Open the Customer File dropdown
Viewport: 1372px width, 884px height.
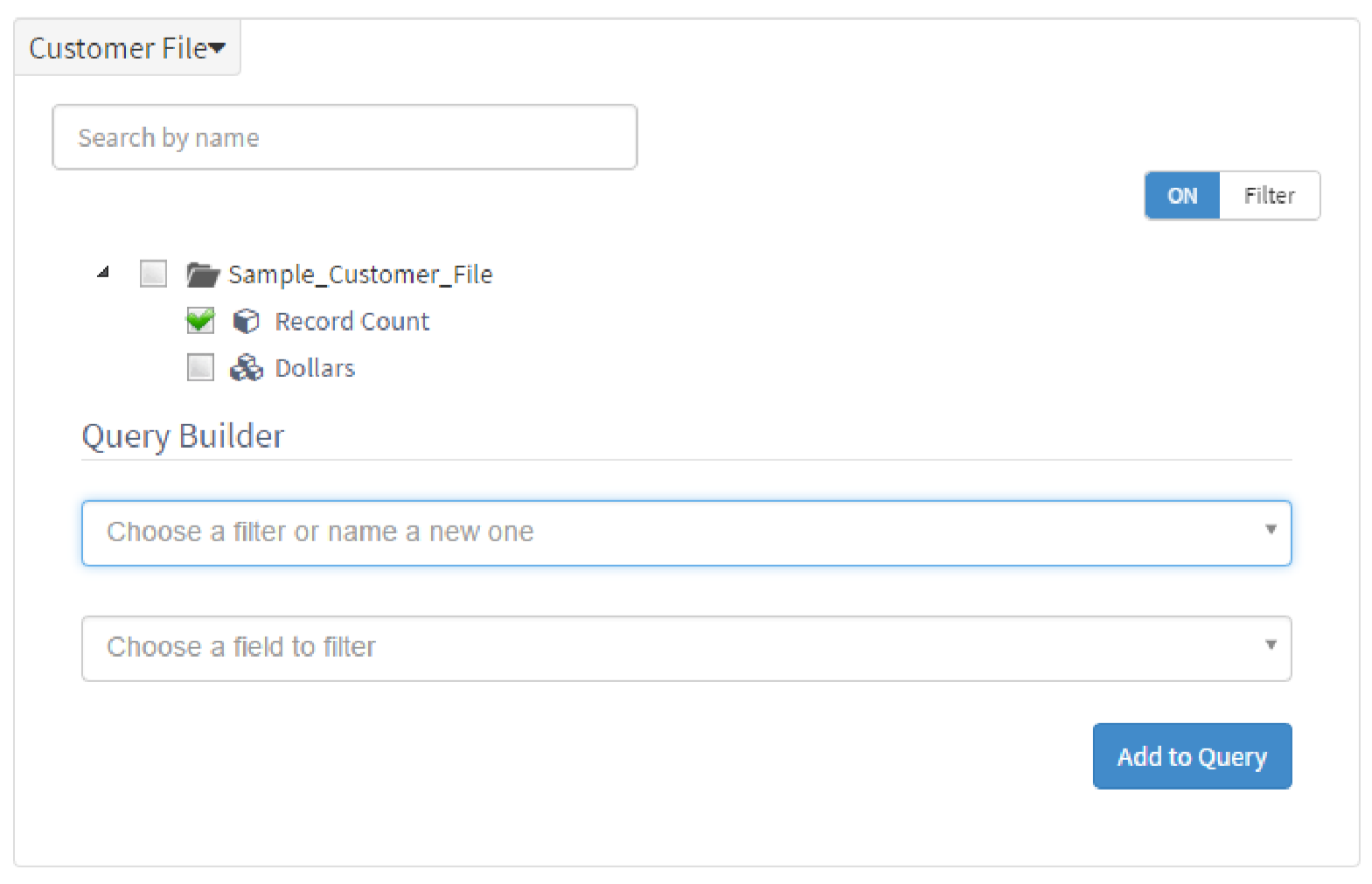point(128,48)
